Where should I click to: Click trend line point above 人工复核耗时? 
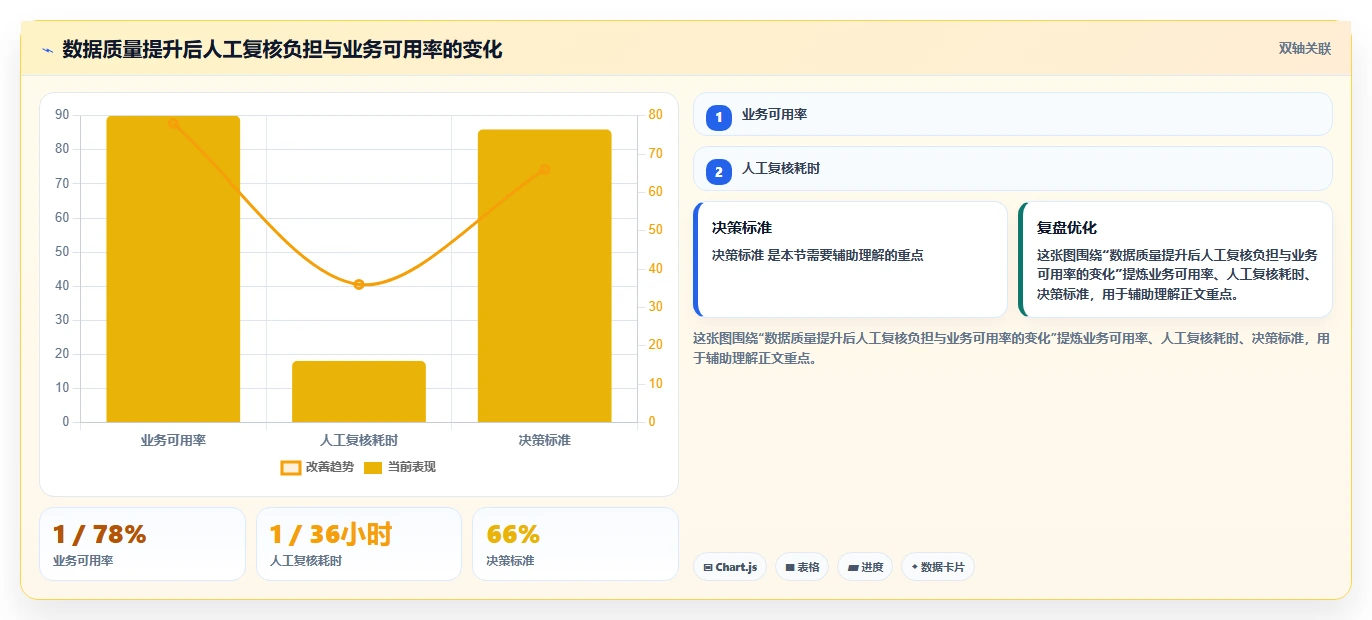point(359,284)
